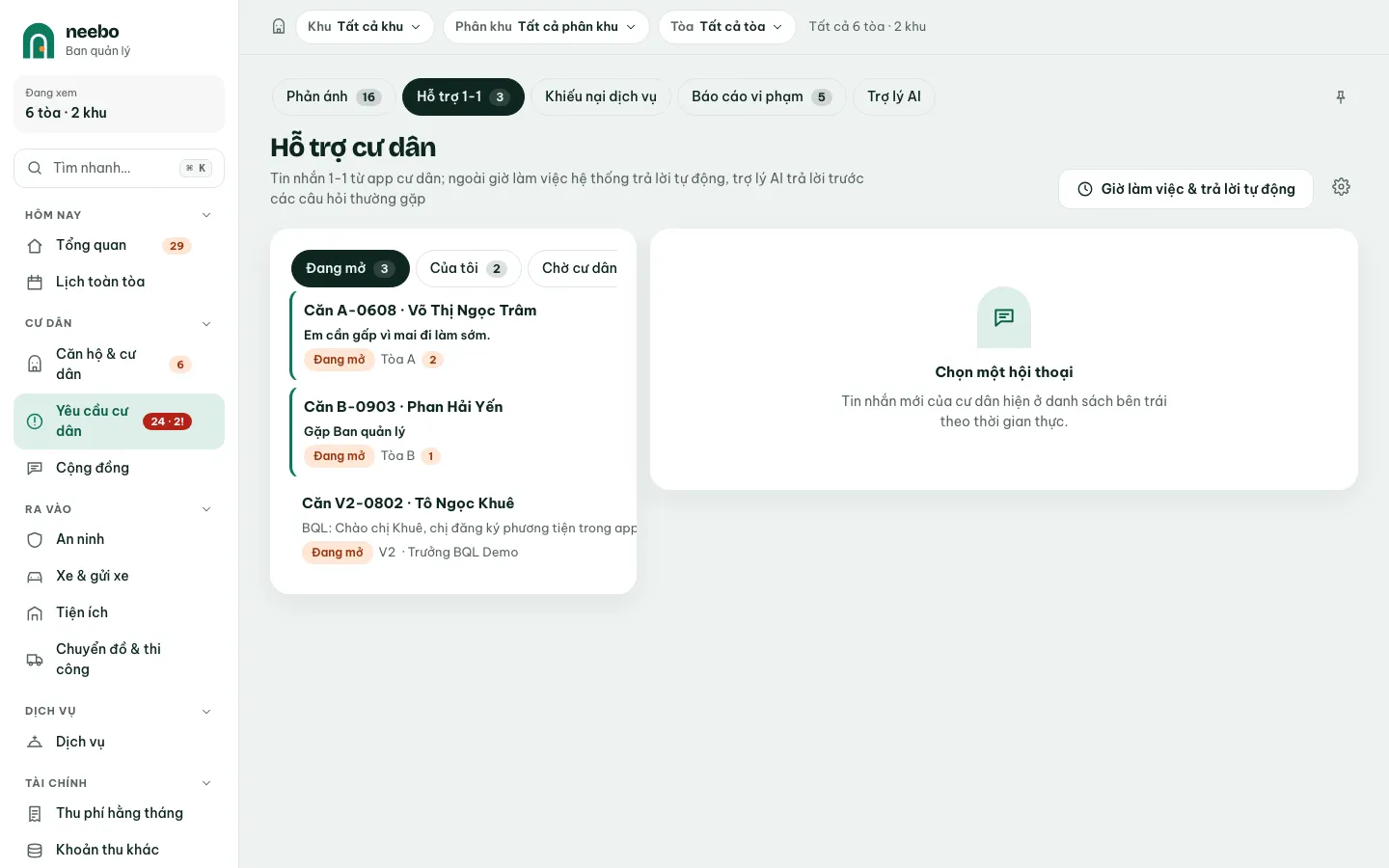The image size is (1389, 868).
Task: Select the Hỗ trợ 1-1 tab
Action: click(463, 96)
